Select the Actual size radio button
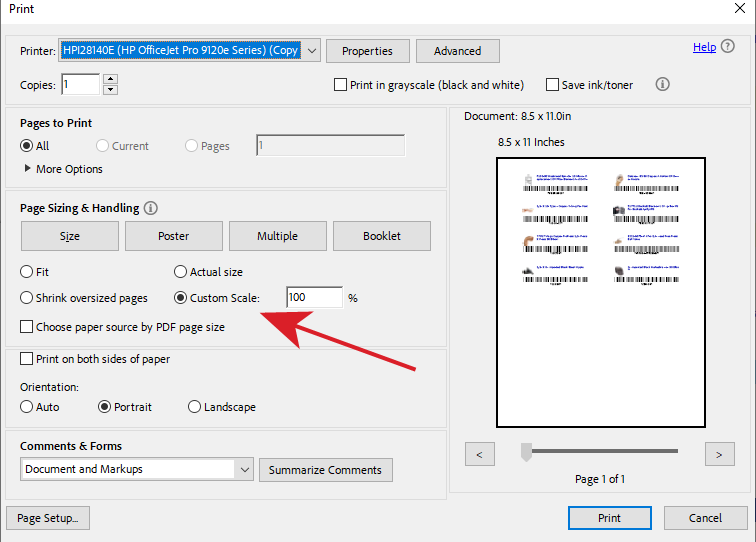Viewport: 756px width, 542px height. click(x=181, y=272)
